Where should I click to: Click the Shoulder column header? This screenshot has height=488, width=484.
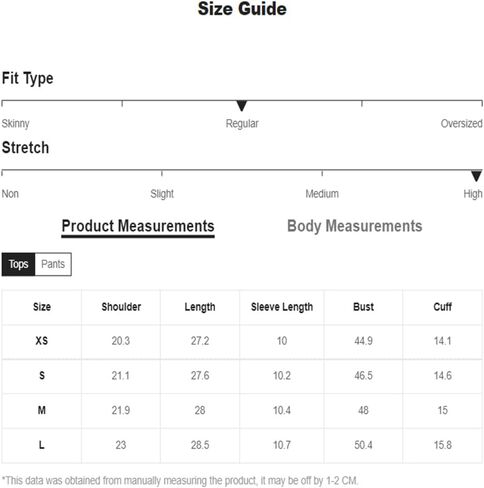click(121, 307)
